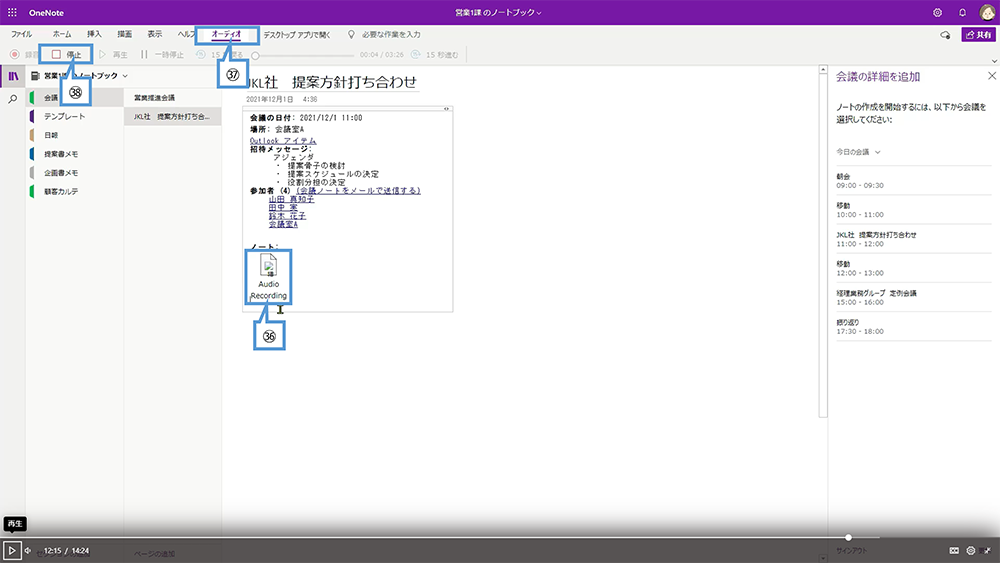Expand the 今日の会議 dropdown
Image resolution: width=1000 pixels, height=563 pixels.
point(858,152)
